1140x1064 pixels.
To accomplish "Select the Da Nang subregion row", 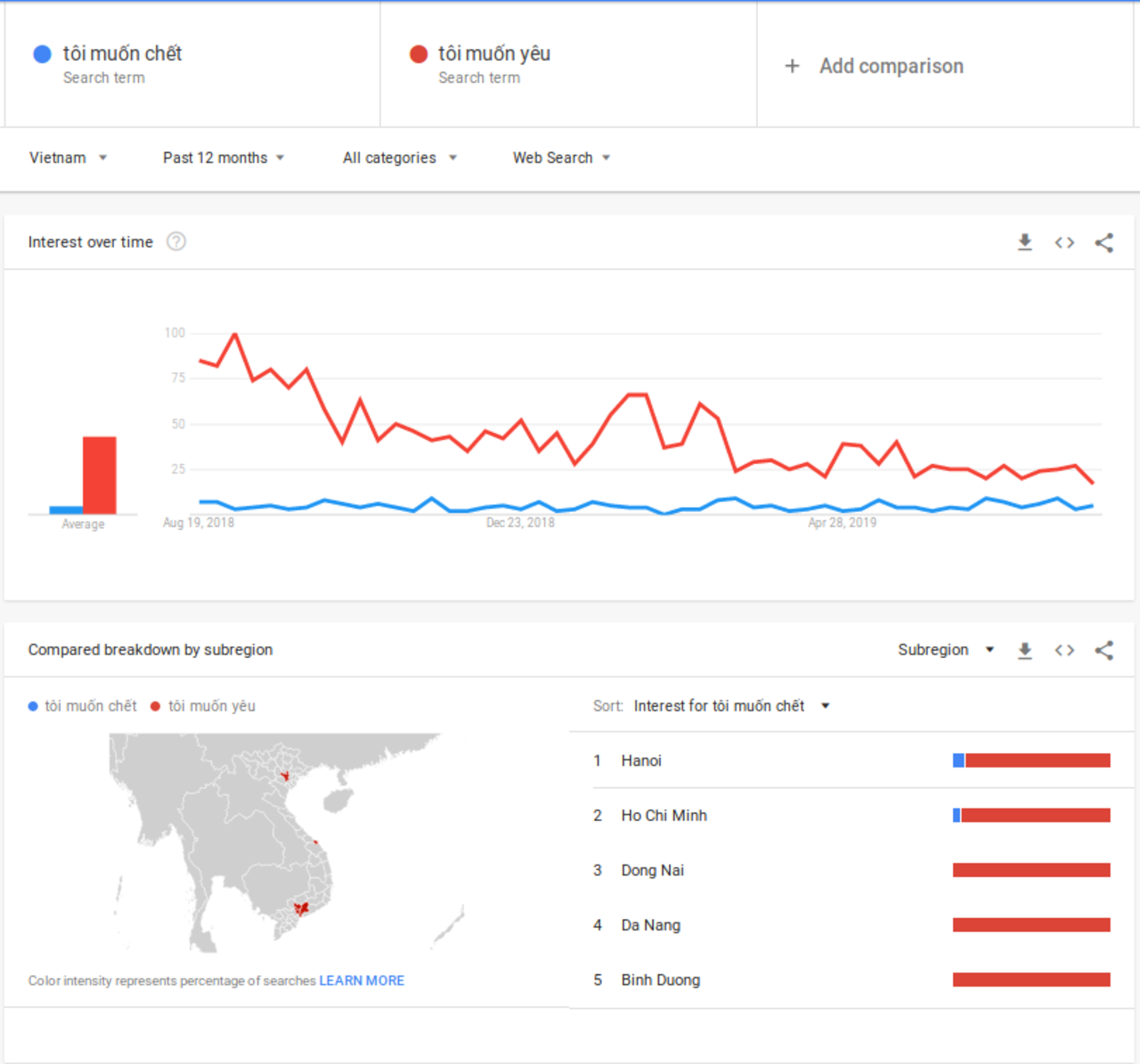I will [851, 925].
